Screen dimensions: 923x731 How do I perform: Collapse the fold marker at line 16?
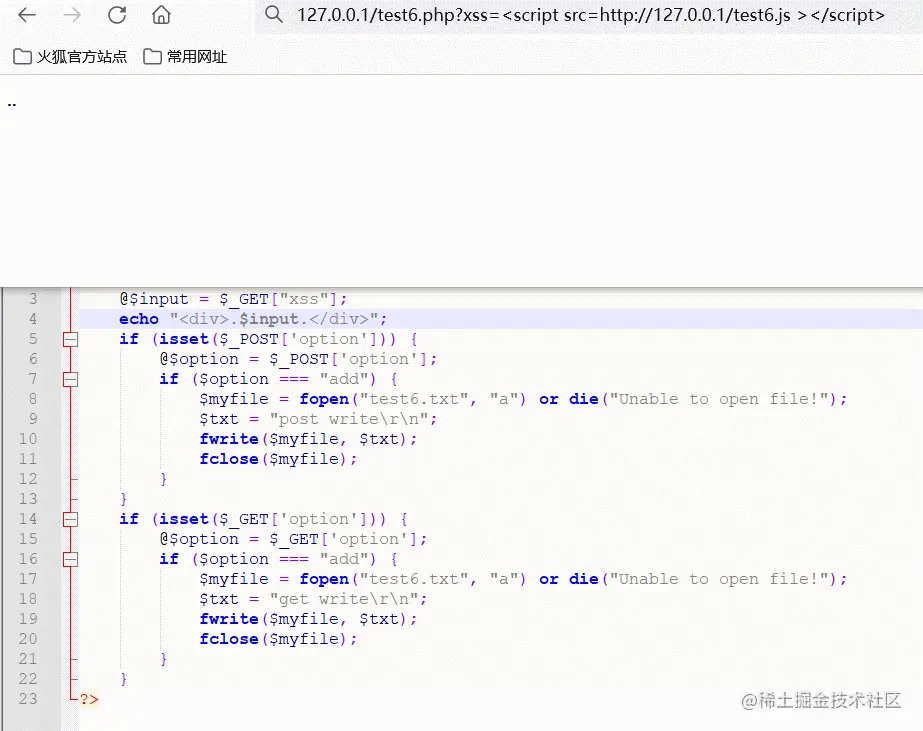(x=71, y=559)
